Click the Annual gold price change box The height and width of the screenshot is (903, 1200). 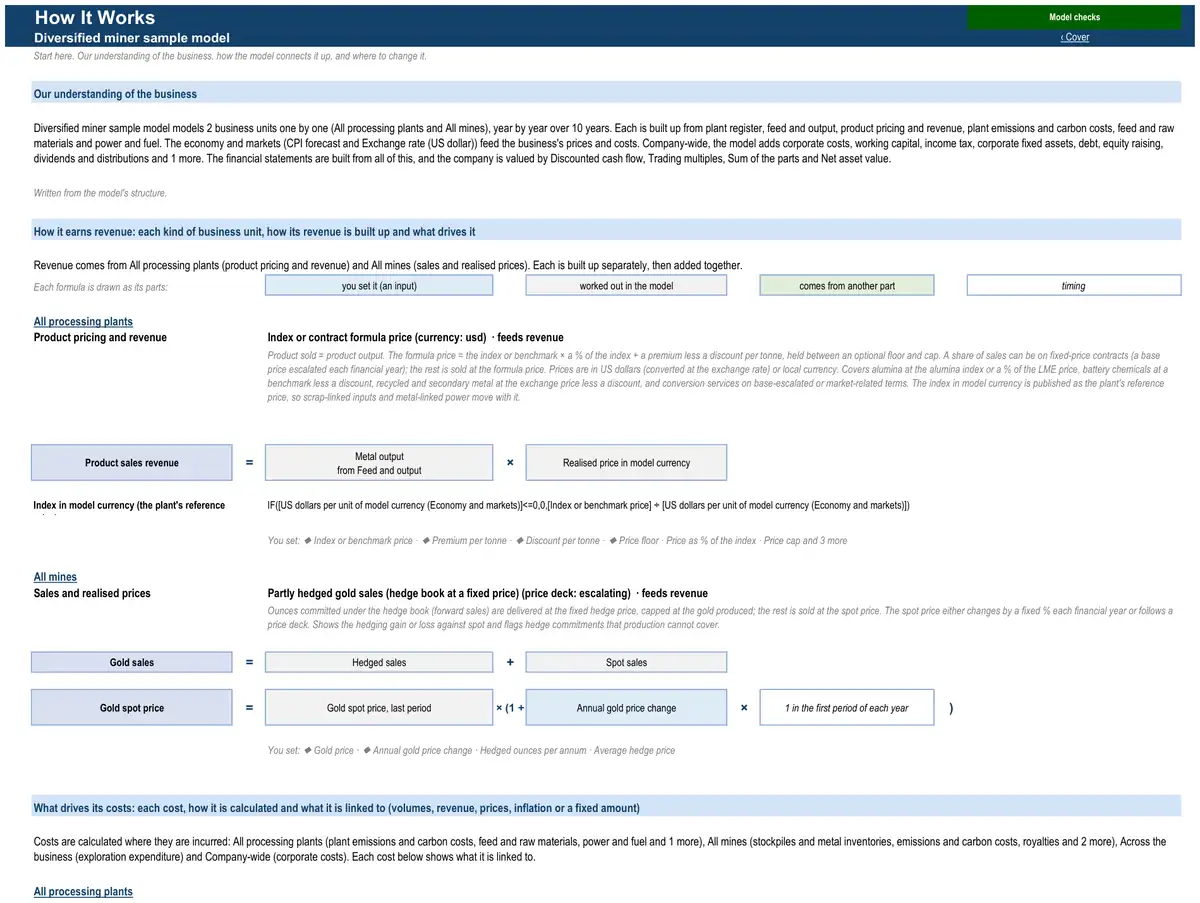(626, 708)
